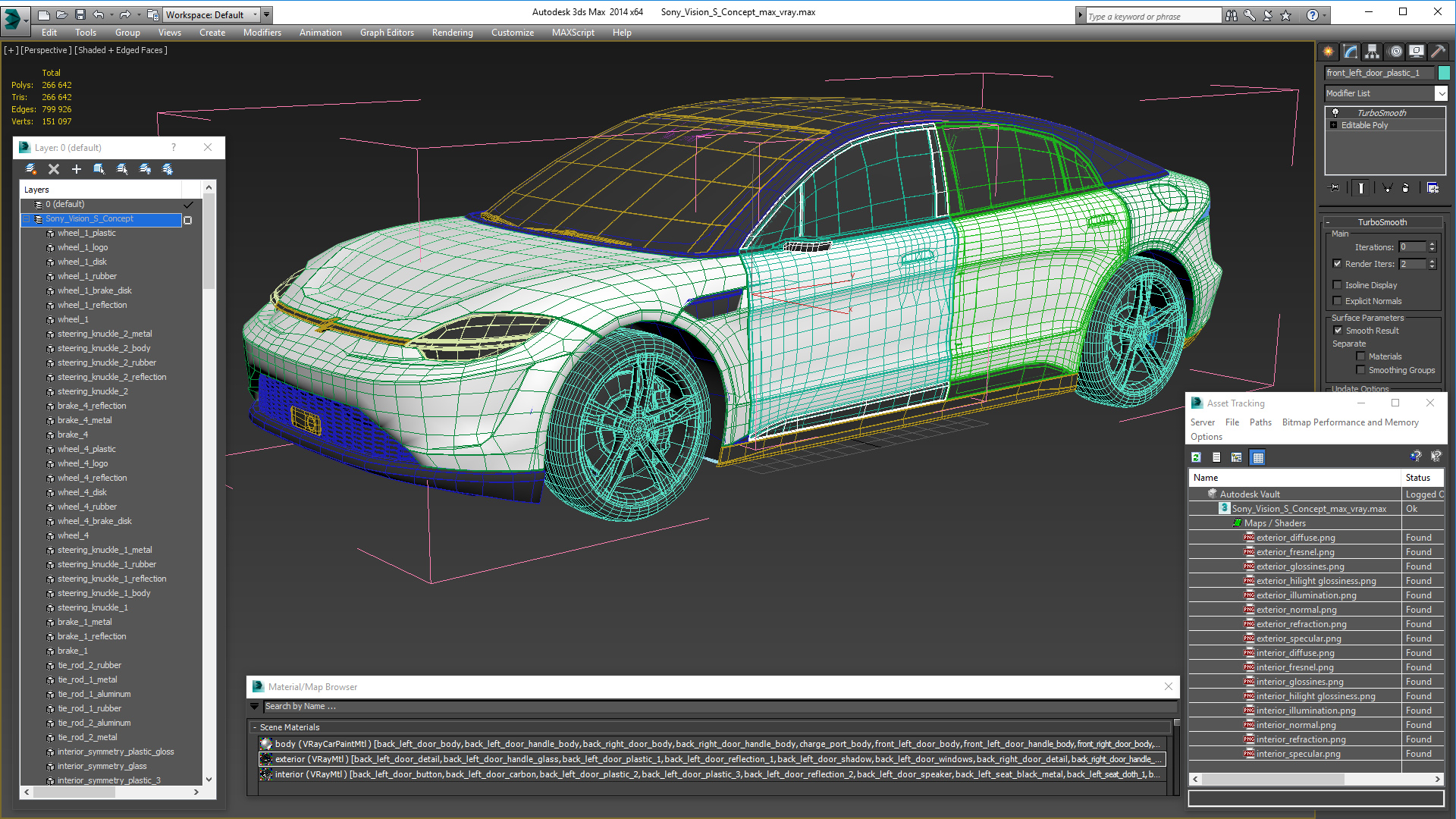Switch to the Create command panel tab

[1329, 52]
